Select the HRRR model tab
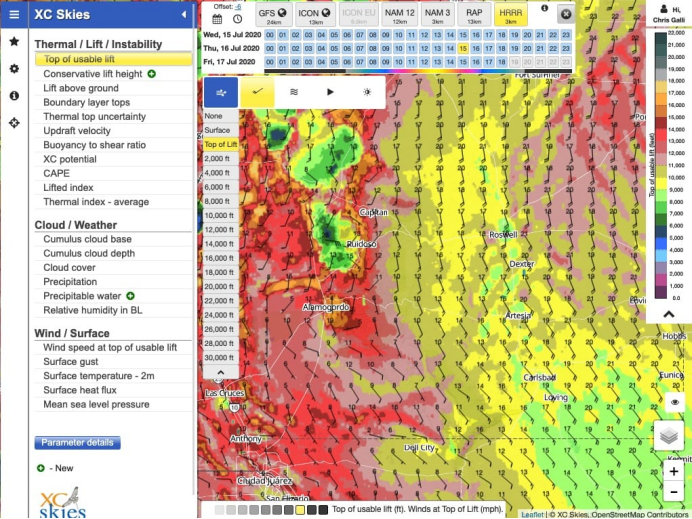This screenshot has width=692, height=519. pos(511,15)
